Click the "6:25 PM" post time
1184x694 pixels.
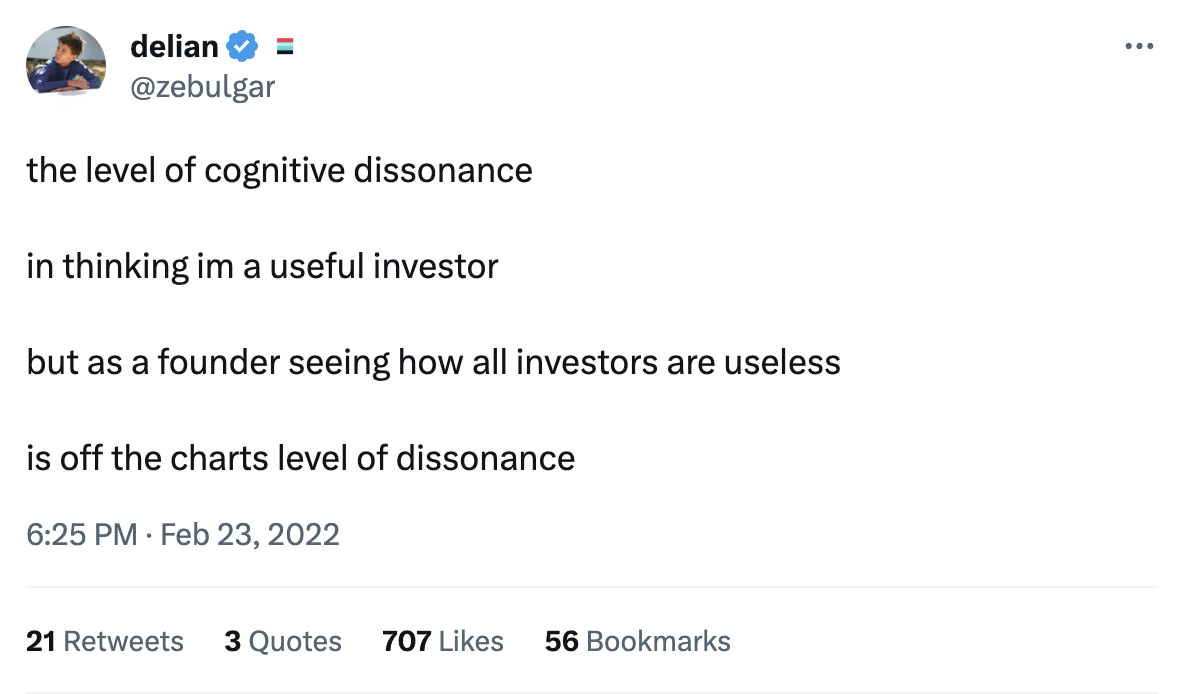[81, 534]
